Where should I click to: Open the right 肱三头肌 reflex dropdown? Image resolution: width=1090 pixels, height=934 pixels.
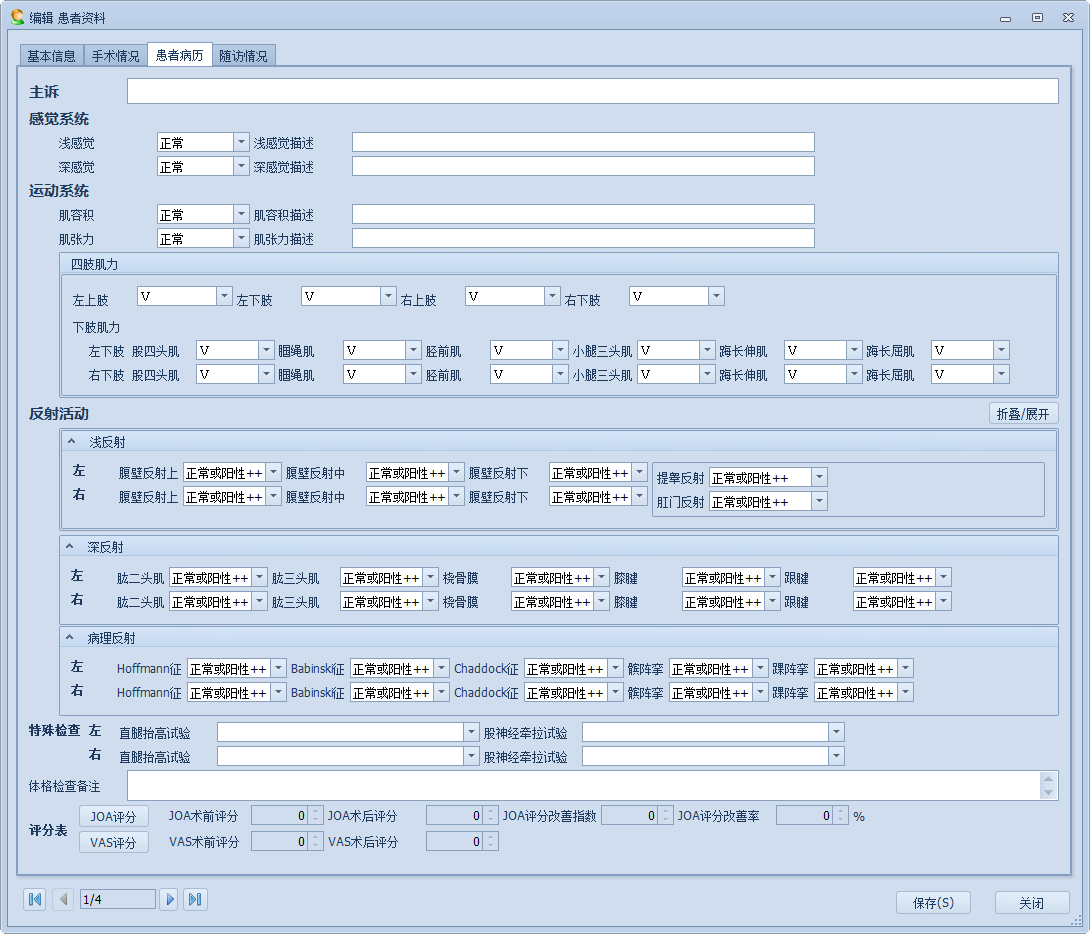pos(430,601)
